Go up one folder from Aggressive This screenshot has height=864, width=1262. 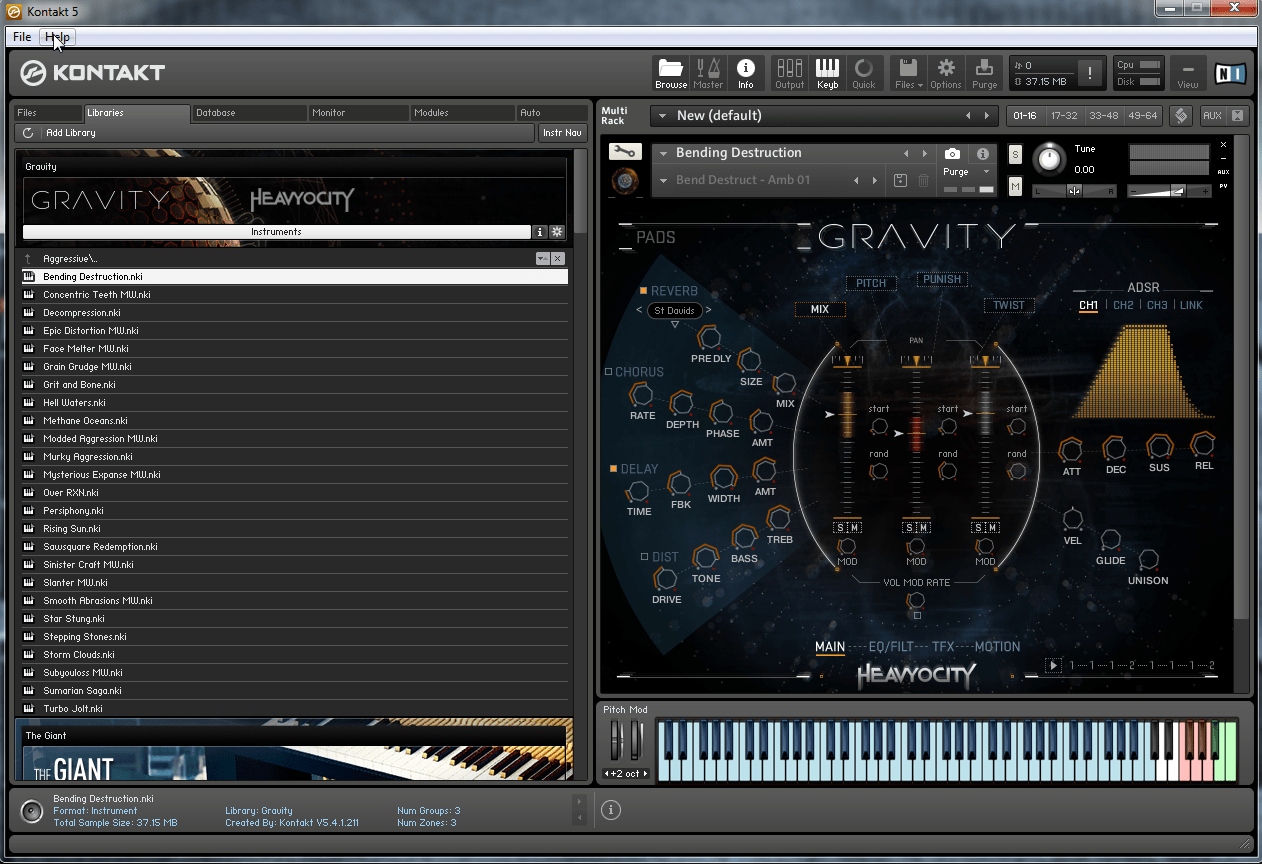point(28,258)
